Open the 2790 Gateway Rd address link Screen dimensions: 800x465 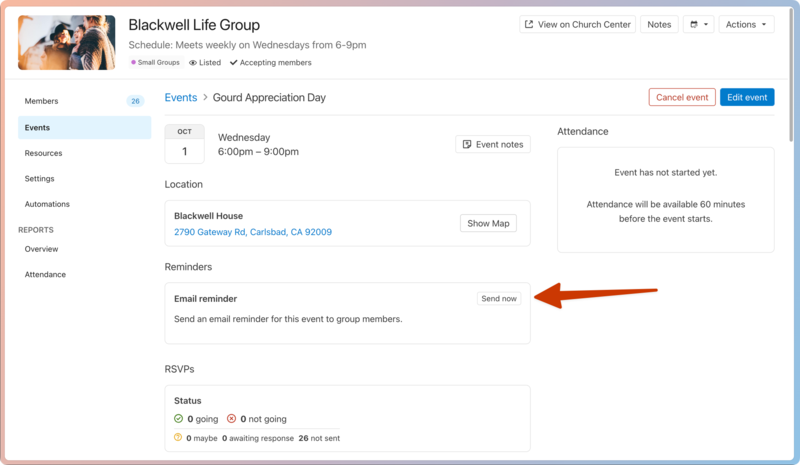[x=253, y=232]
